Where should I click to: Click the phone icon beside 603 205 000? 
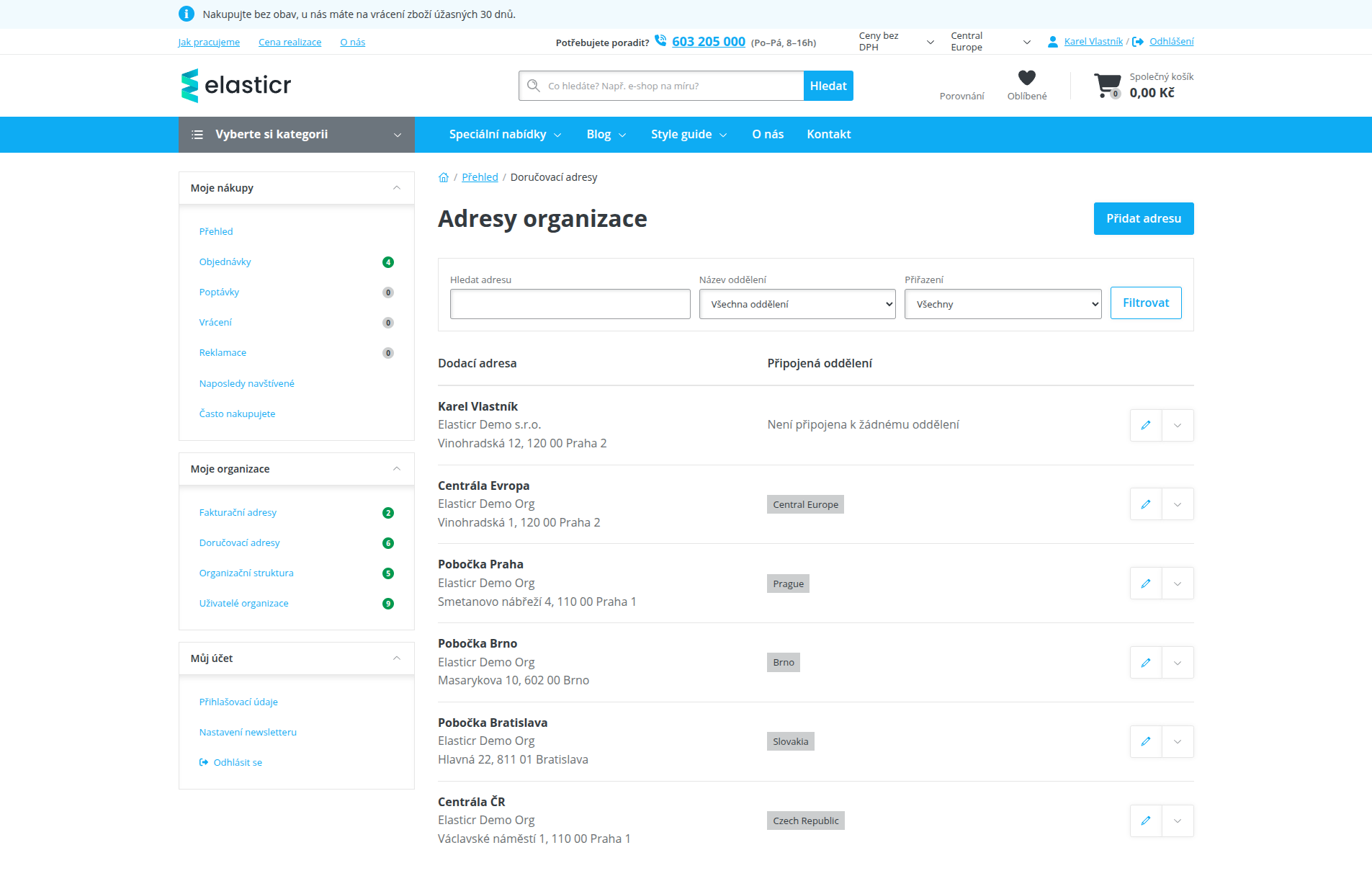point(660,40)
